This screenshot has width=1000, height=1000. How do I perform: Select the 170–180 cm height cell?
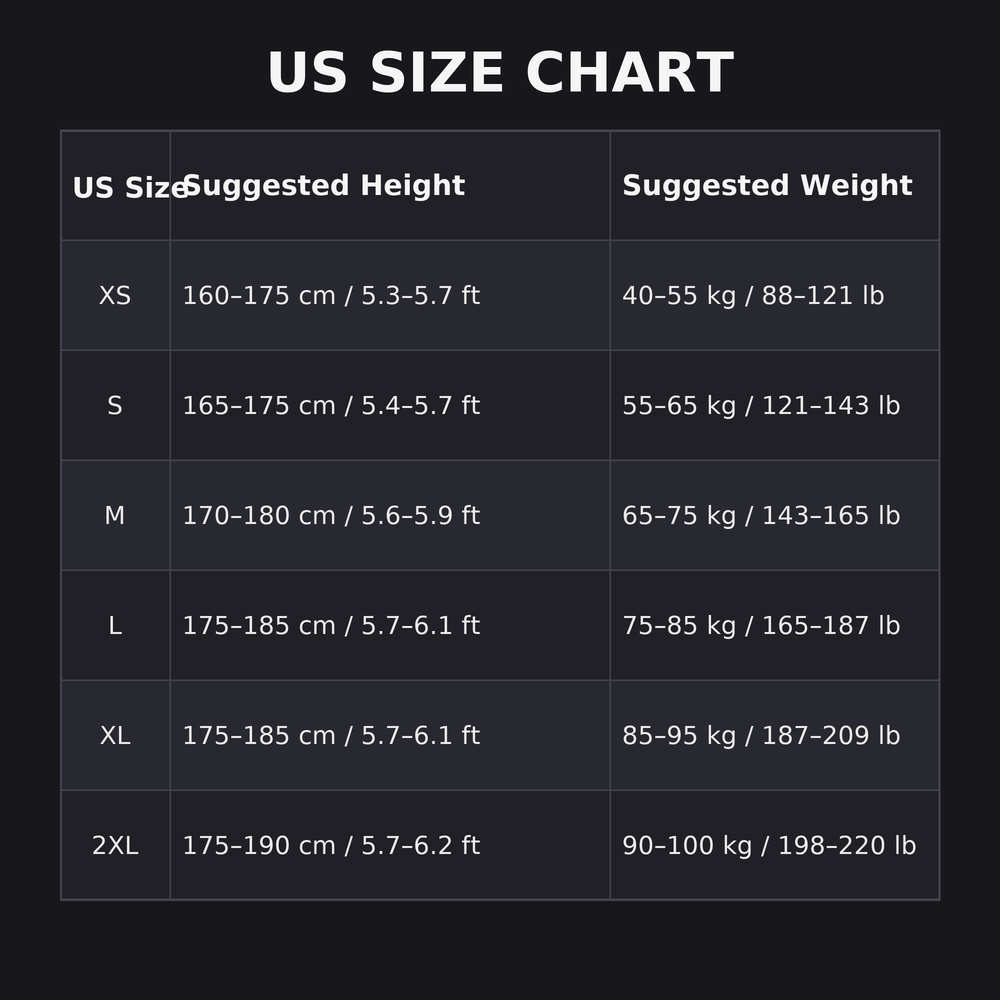tap(331, 516)
